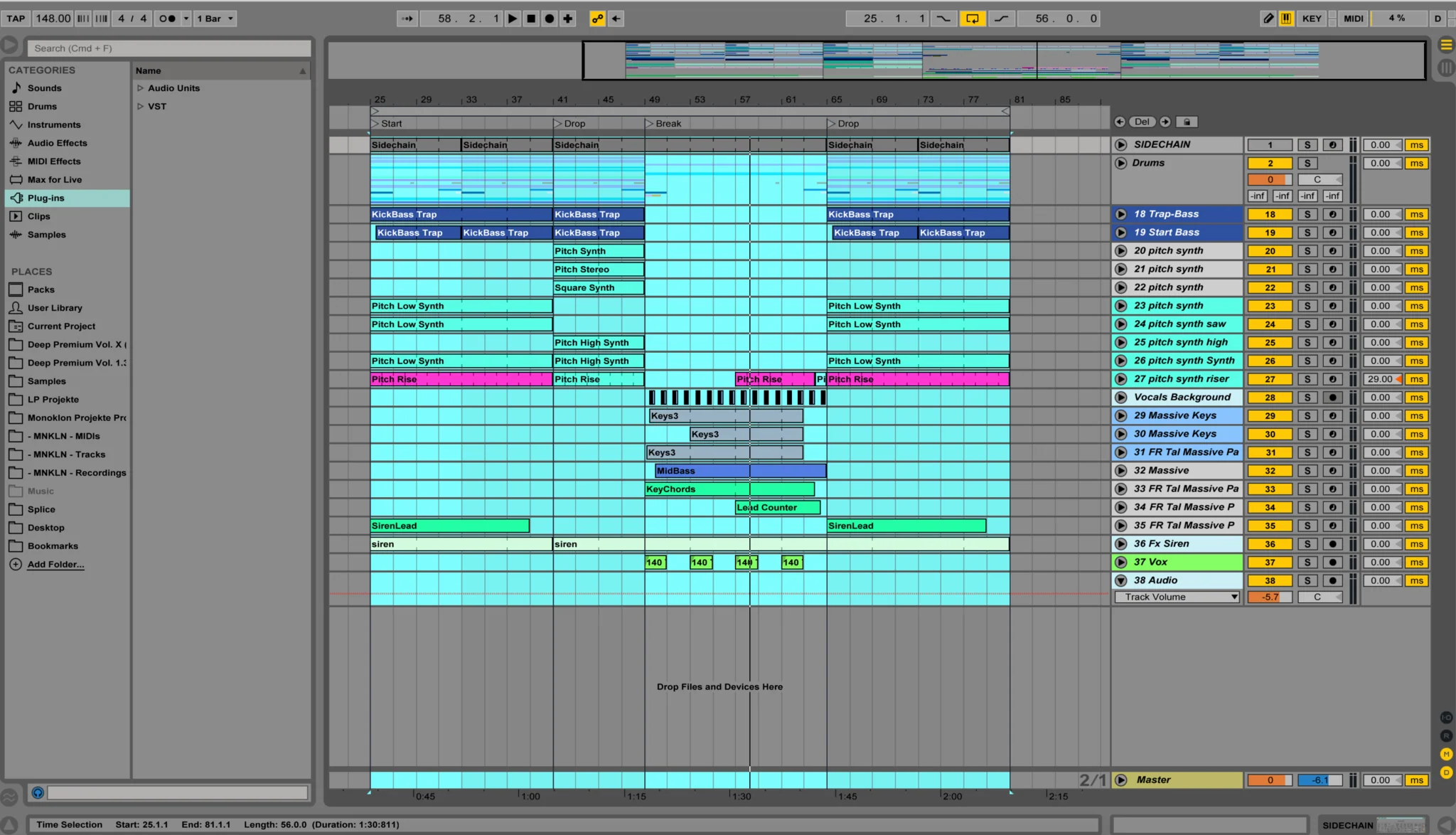Toggle the Automation Arm button

tap(597, 18)
